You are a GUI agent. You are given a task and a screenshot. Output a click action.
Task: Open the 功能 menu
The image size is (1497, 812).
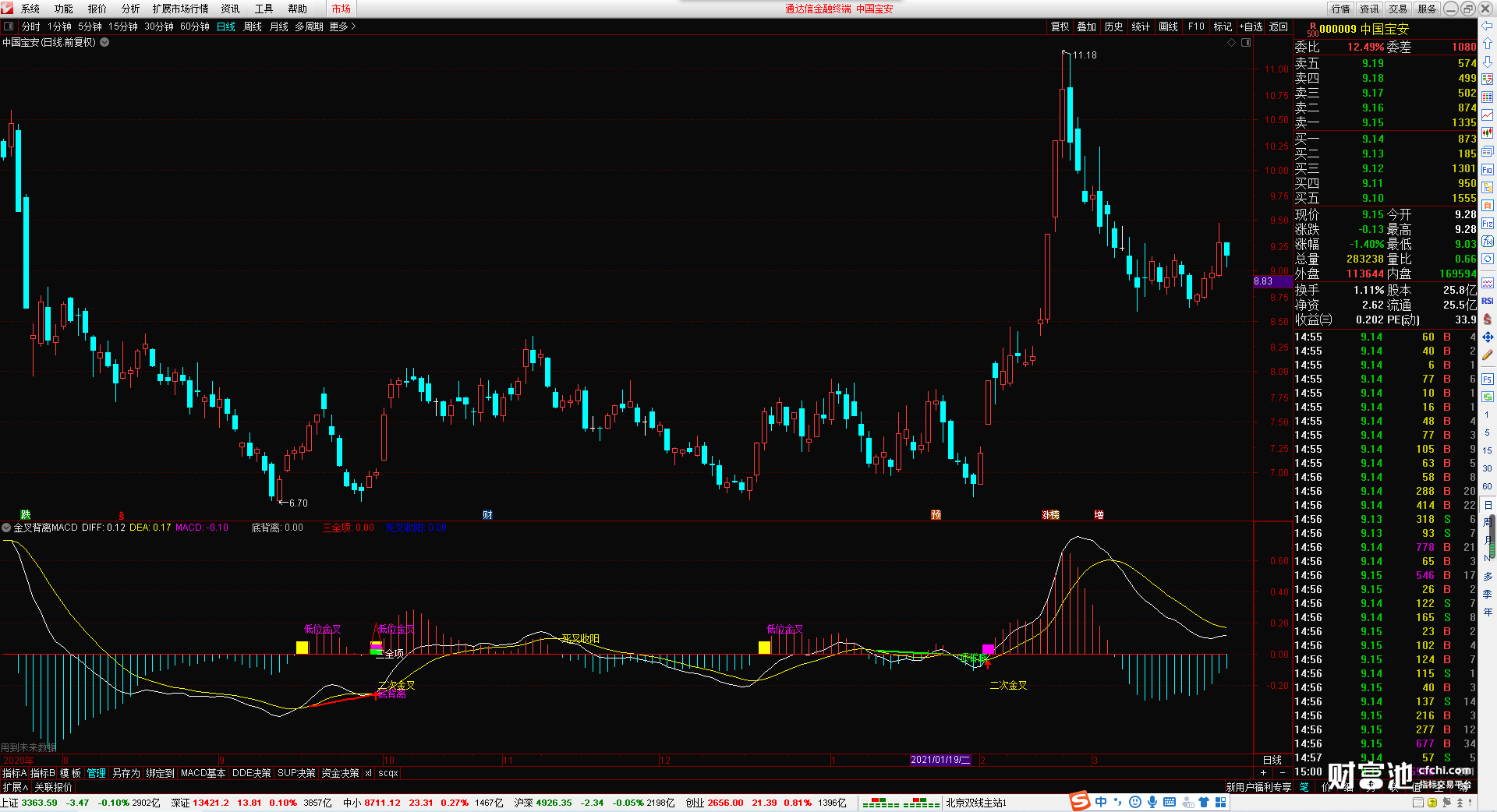[x=64, y=9]
